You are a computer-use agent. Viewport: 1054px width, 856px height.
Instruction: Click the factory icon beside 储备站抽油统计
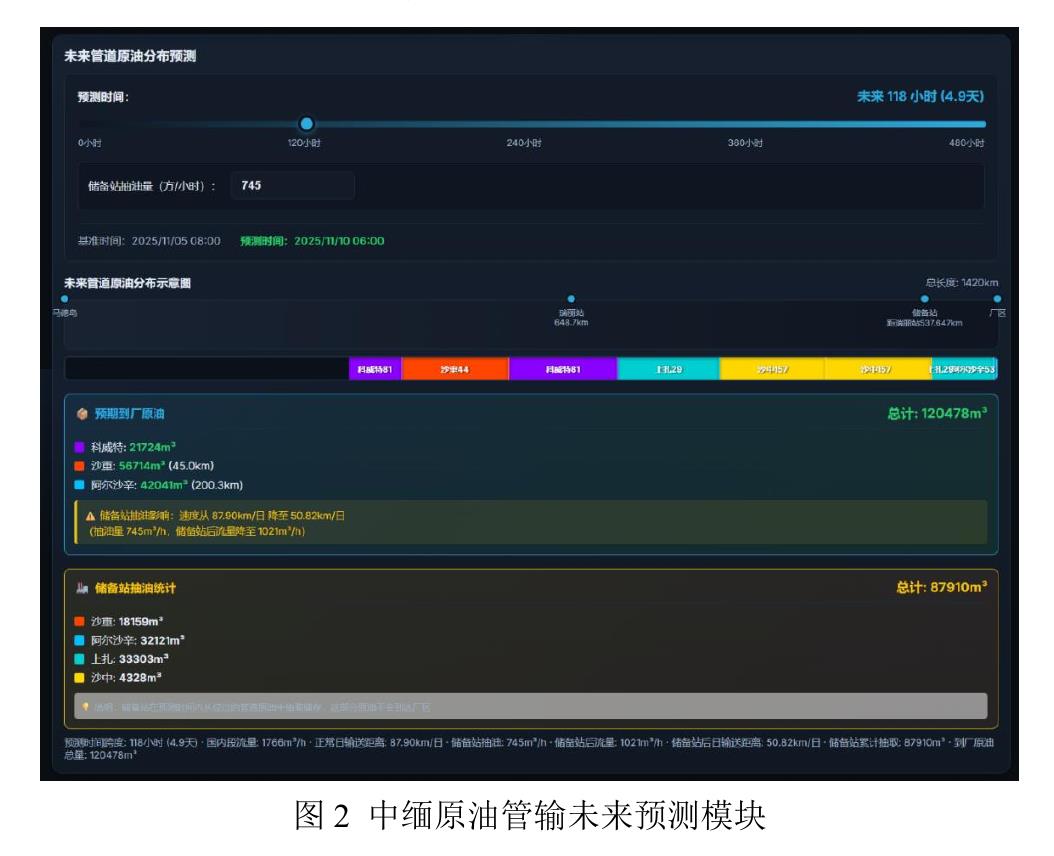point(82,588)
